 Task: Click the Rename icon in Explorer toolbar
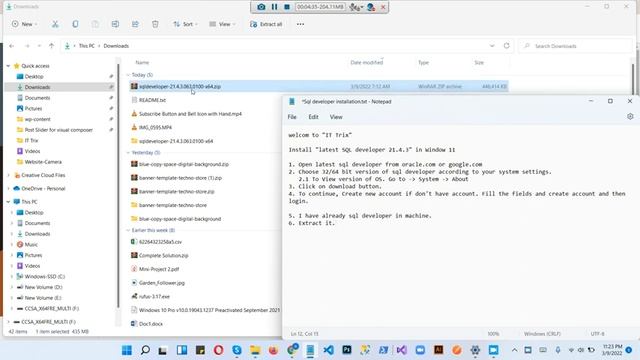115,24
